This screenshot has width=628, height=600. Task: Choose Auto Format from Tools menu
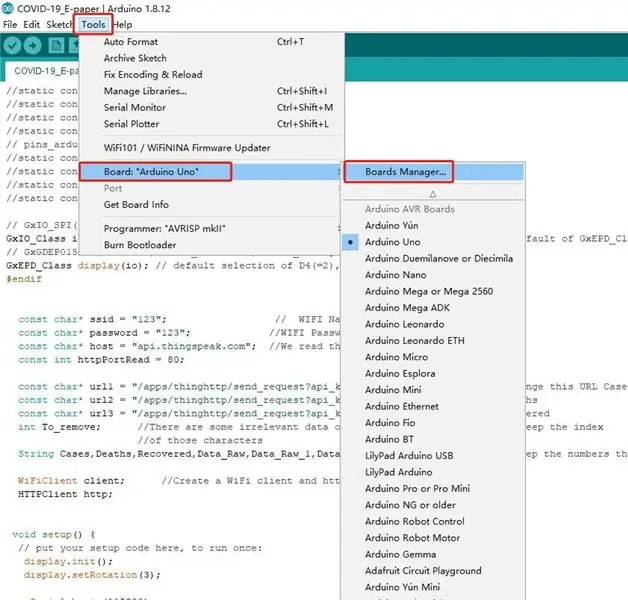pyautogui.click(x=211, y=42)
